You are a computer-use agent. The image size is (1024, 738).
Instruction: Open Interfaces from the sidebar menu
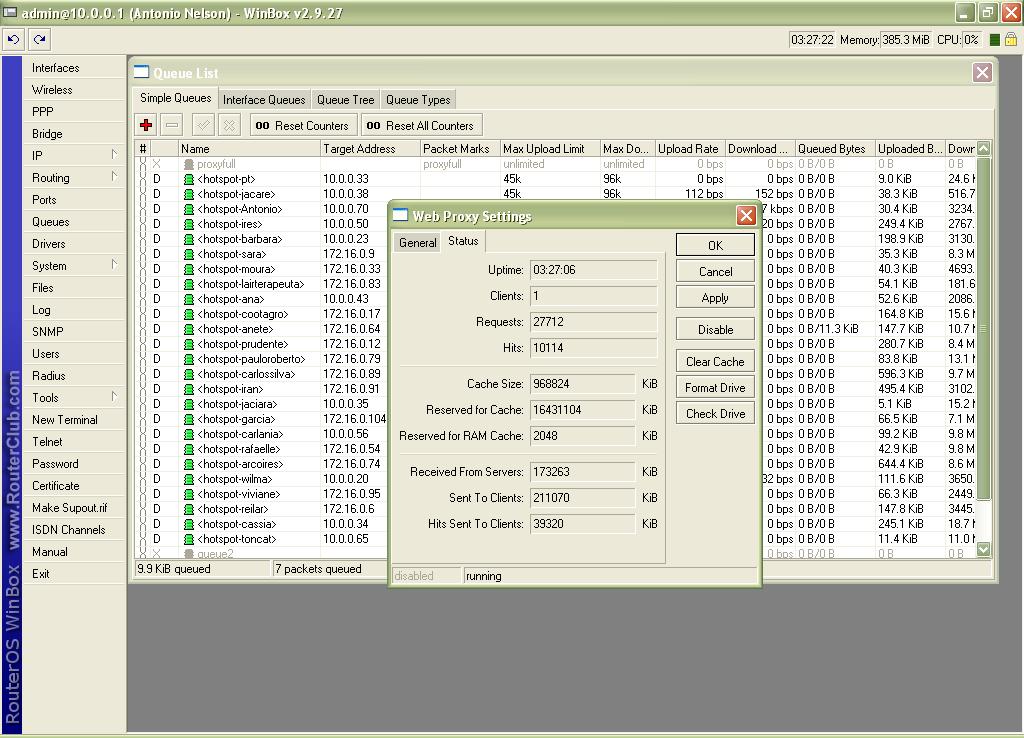[55, 68]
